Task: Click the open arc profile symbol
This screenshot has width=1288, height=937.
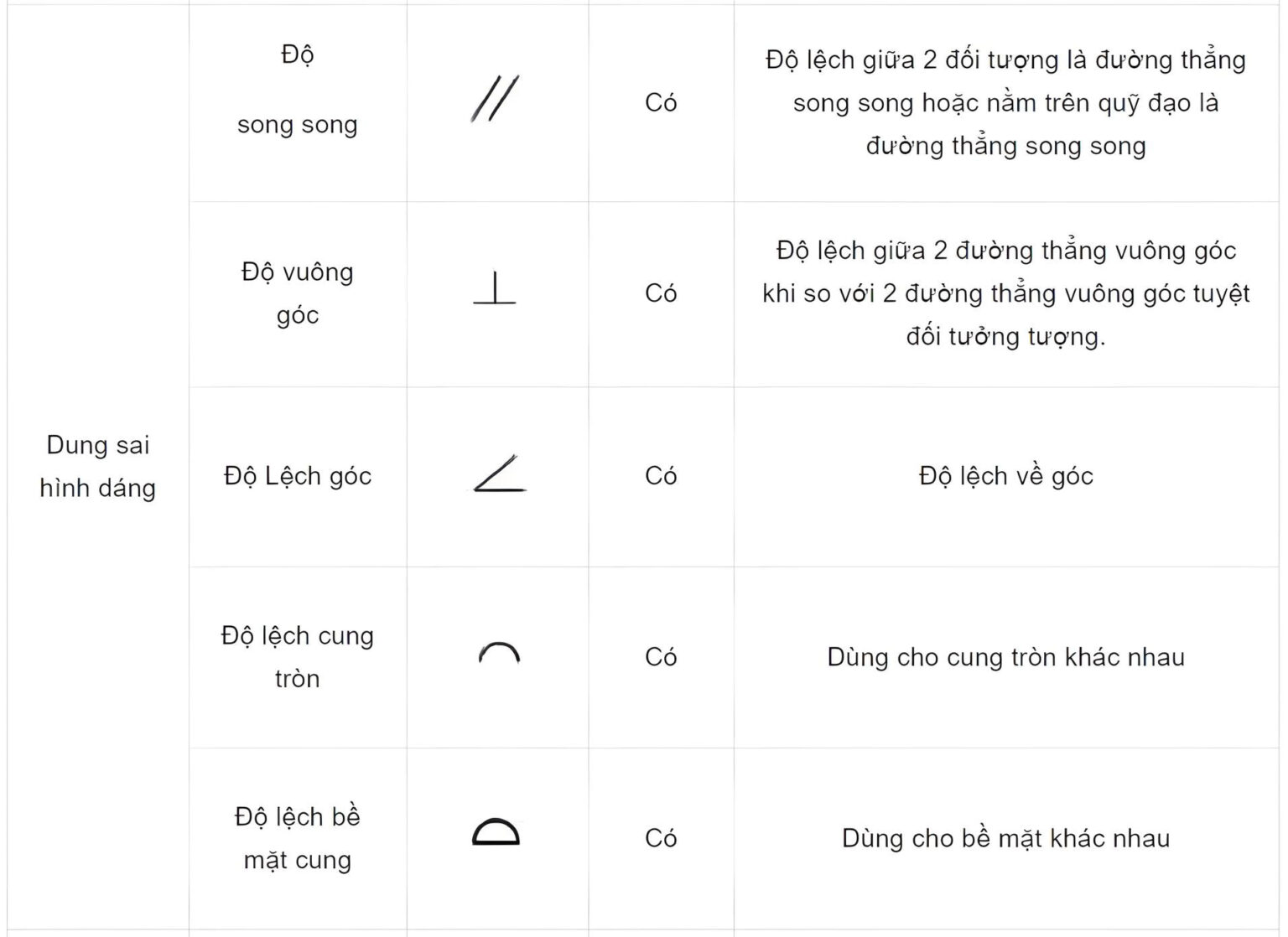Action: (x=499, y=653)
